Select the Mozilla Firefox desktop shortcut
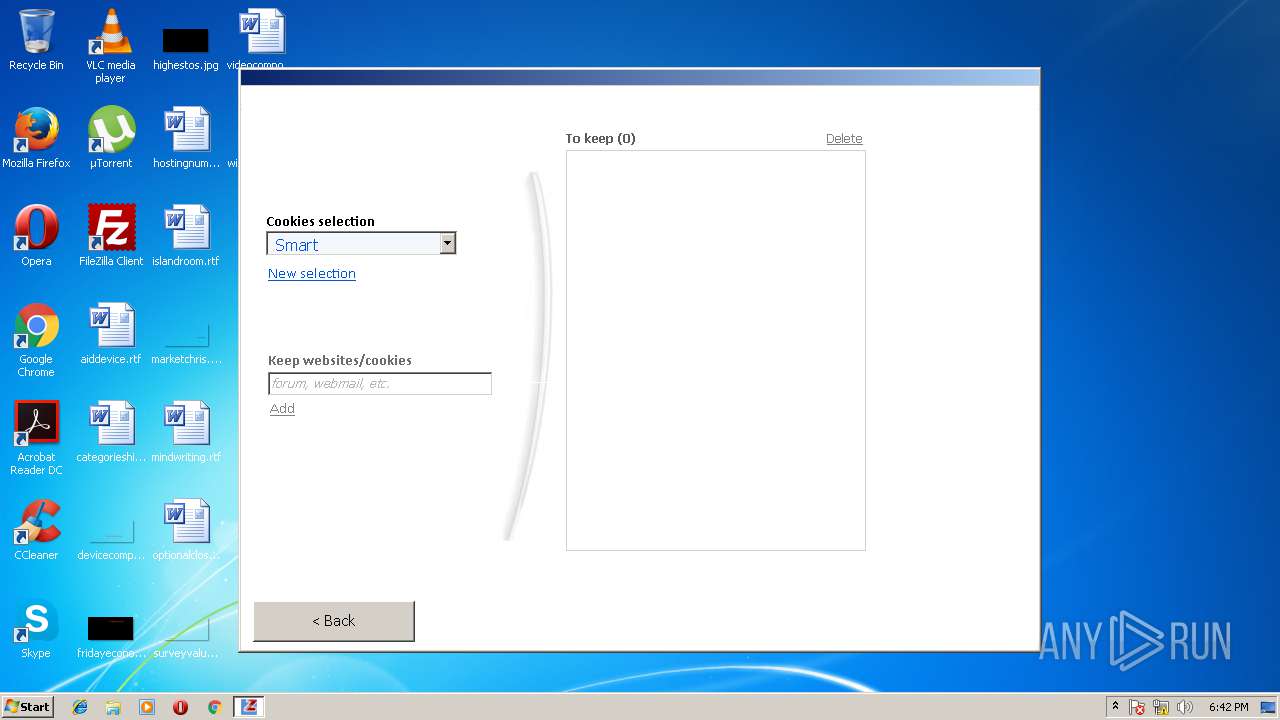1280x720 pixels. pos(36,138)
